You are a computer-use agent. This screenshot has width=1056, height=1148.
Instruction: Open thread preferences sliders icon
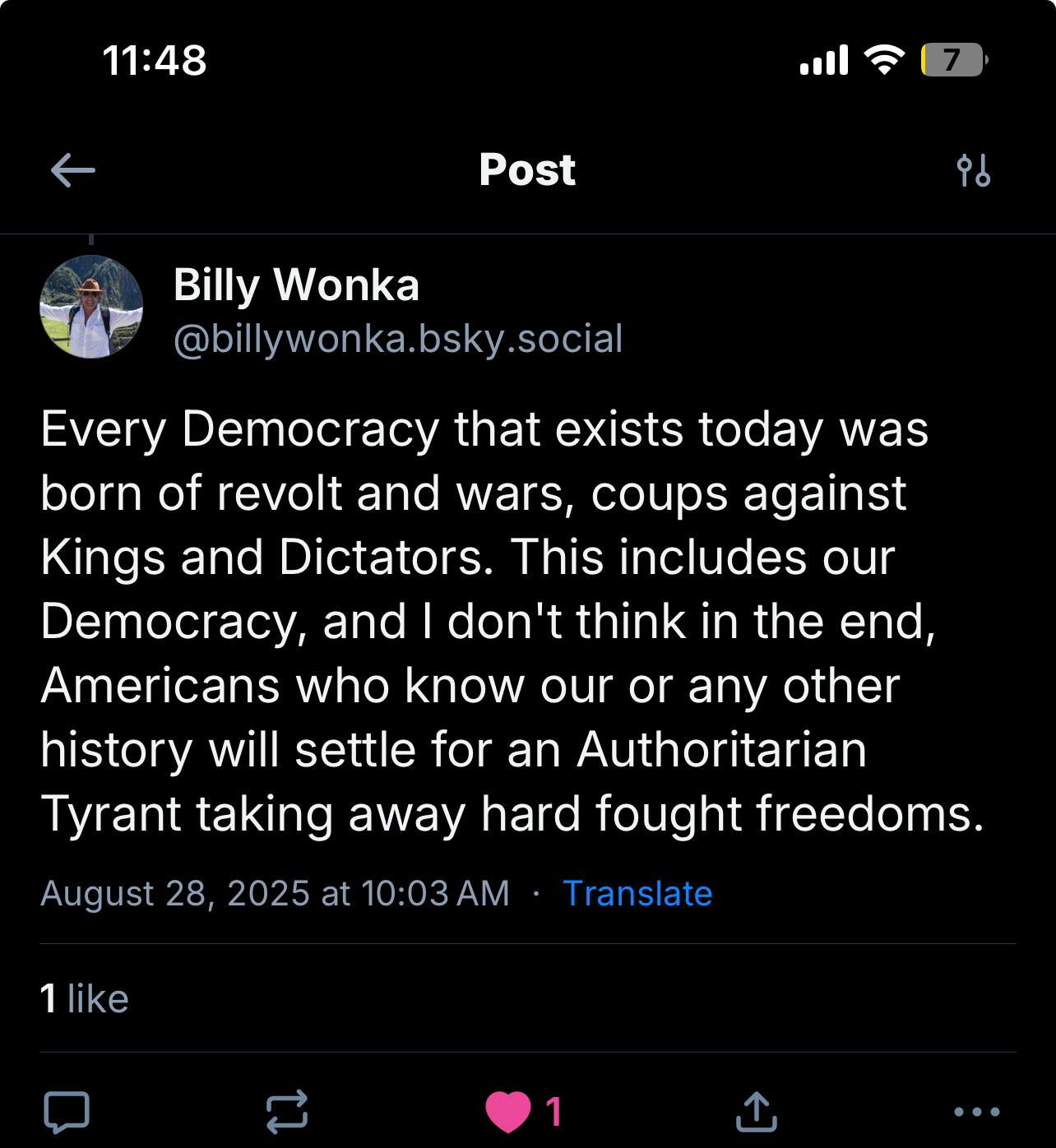(x=974, y=171)
